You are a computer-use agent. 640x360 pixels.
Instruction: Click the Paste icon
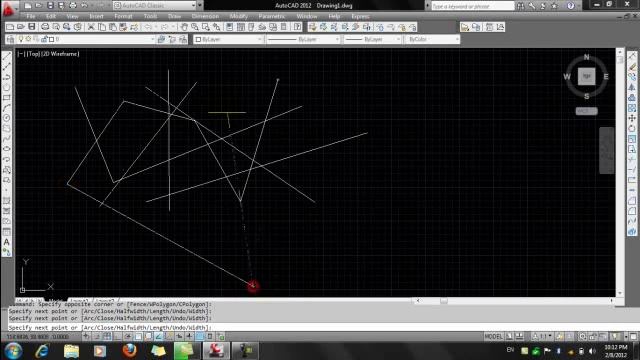pos(113,27)
